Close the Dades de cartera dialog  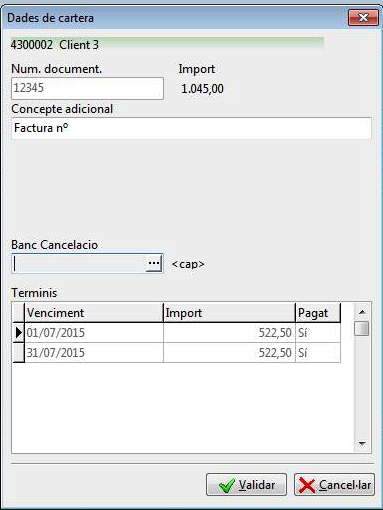click(x=363, y=17)
